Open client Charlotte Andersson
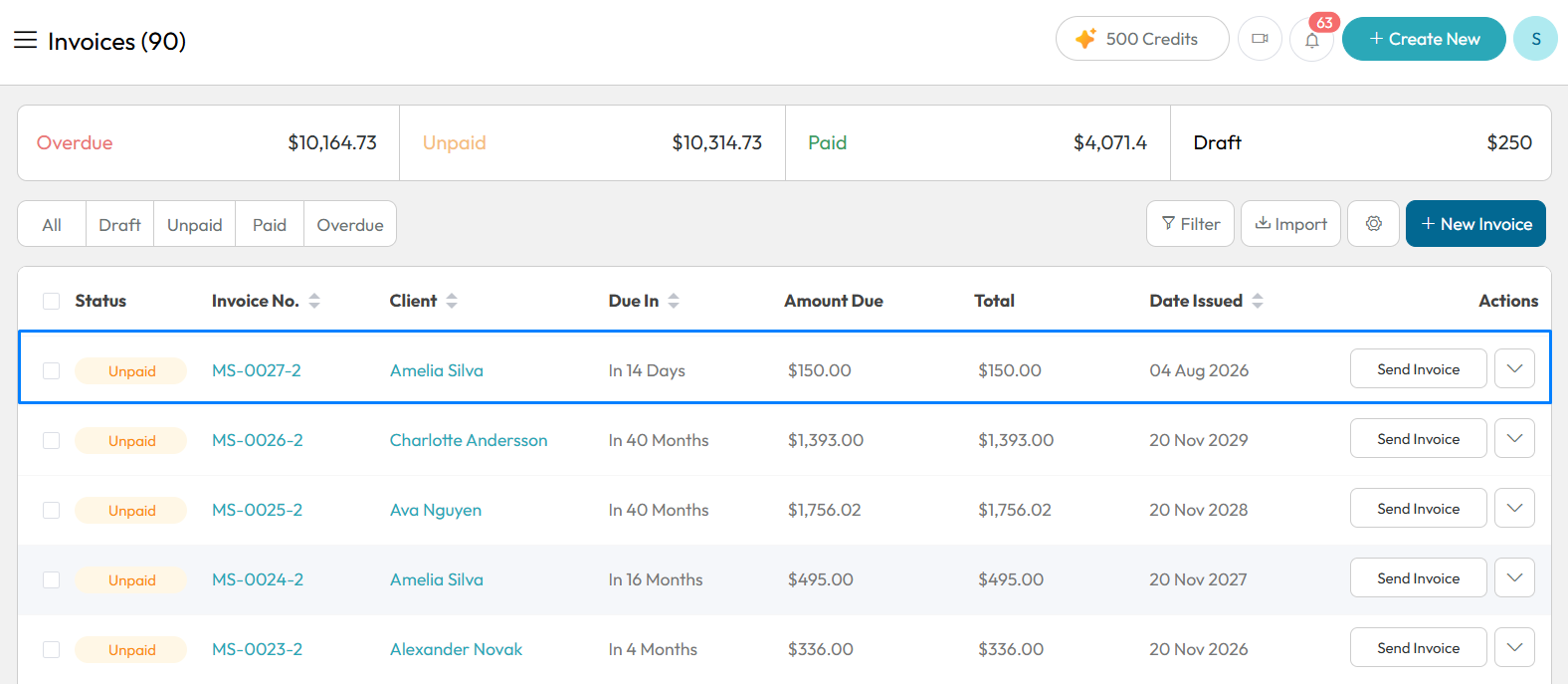This screenshot has width=1568, height=684. [x=469, y=440]
